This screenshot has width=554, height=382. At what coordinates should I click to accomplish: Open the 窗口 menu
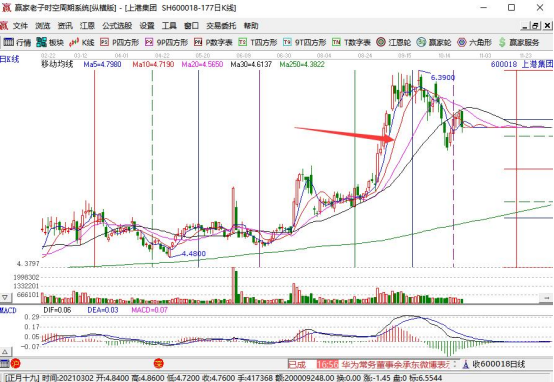(x=191, y=25)
